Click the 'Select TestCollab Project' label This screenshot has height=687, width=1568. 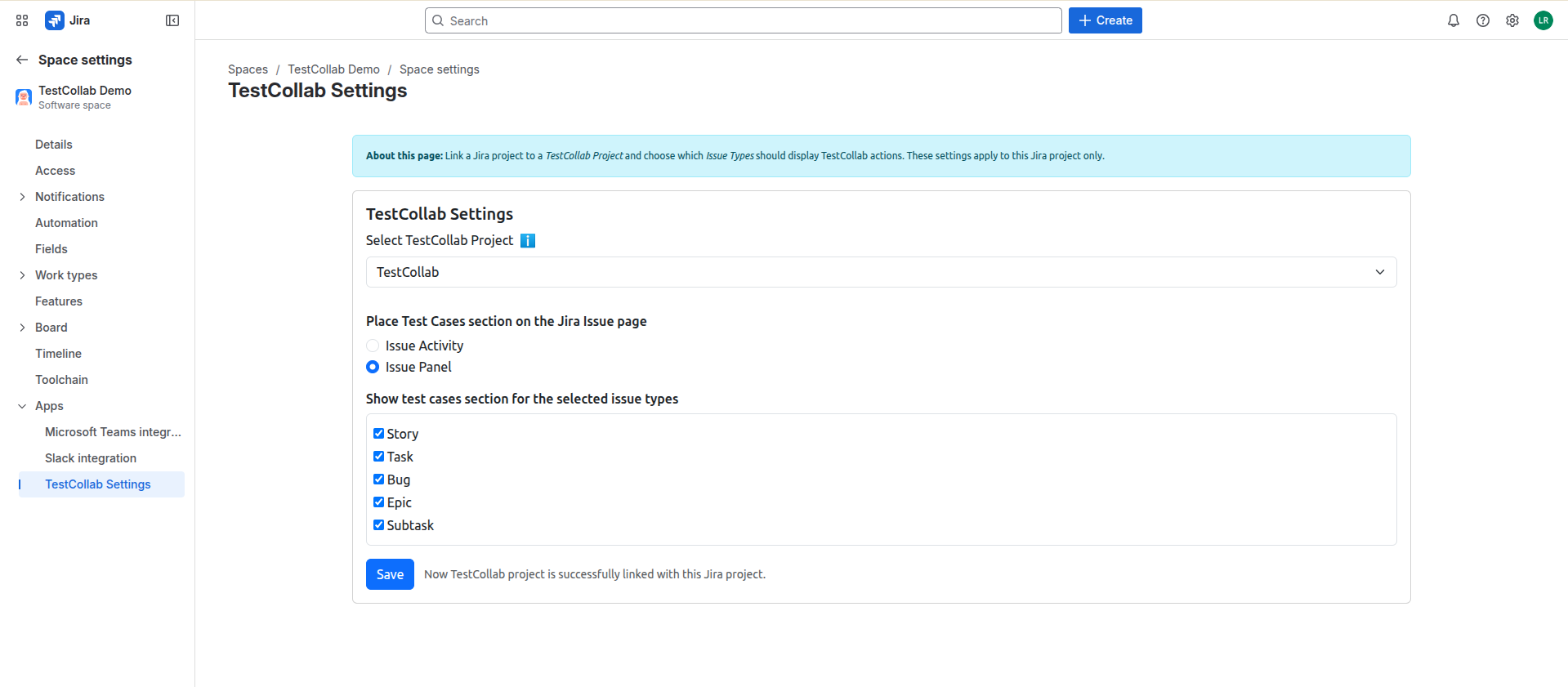pos(440,240)
